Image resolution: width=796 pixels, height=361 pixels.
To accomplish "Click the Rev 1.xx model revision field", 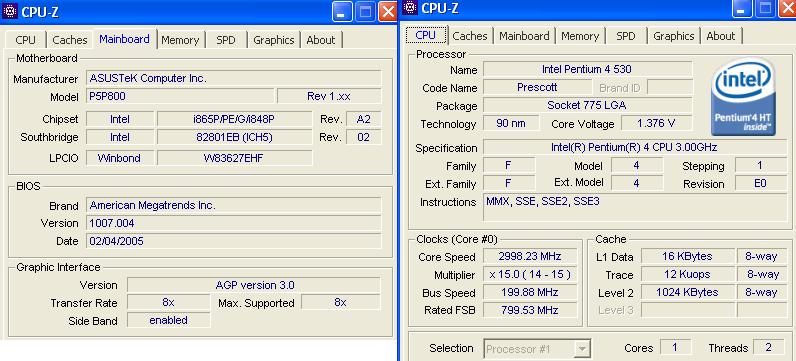I will (329, 96).
